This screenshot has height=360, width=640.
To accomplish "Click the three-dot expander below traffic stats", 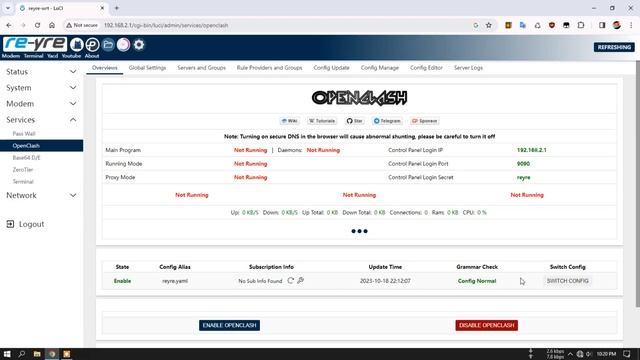I will coord(359,231).
